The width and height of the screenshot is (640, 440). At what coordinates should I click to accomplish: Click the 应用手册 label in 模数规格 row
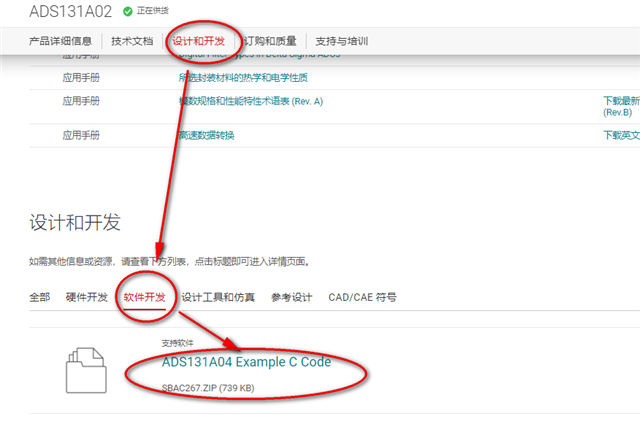(x=81, y=101)
